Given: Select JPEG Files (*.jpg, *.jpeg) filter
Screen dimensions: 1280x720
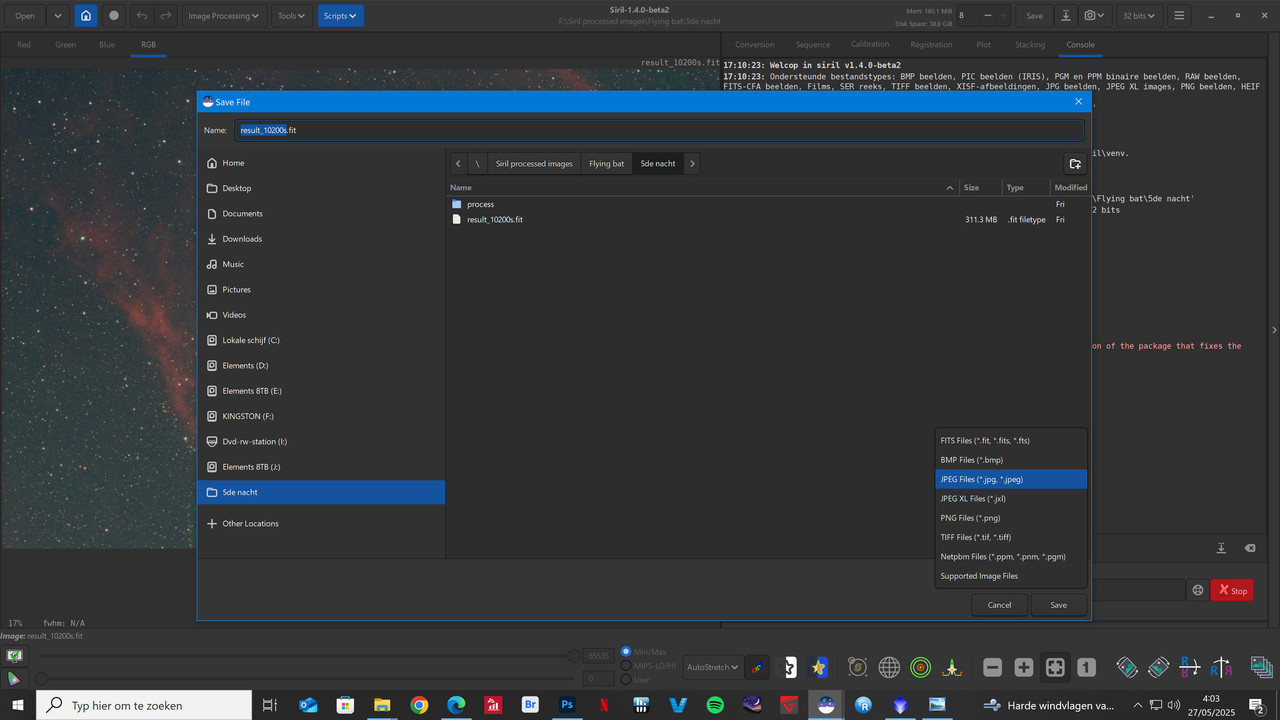Looking at the screenshot, I should [1011, 479].
